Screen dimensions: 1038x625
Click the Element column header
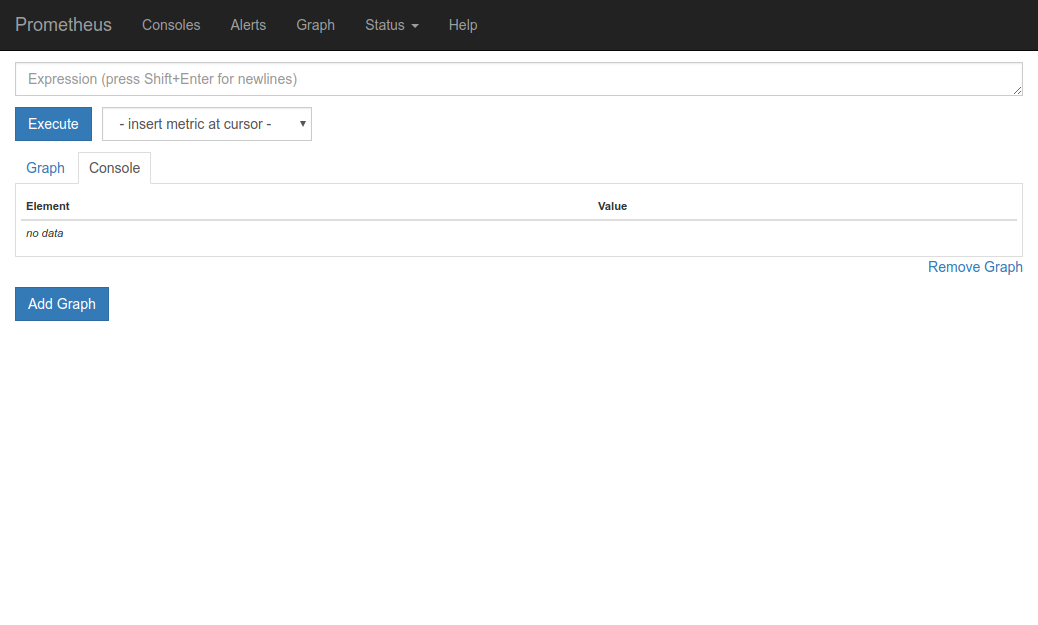[48, 207]
